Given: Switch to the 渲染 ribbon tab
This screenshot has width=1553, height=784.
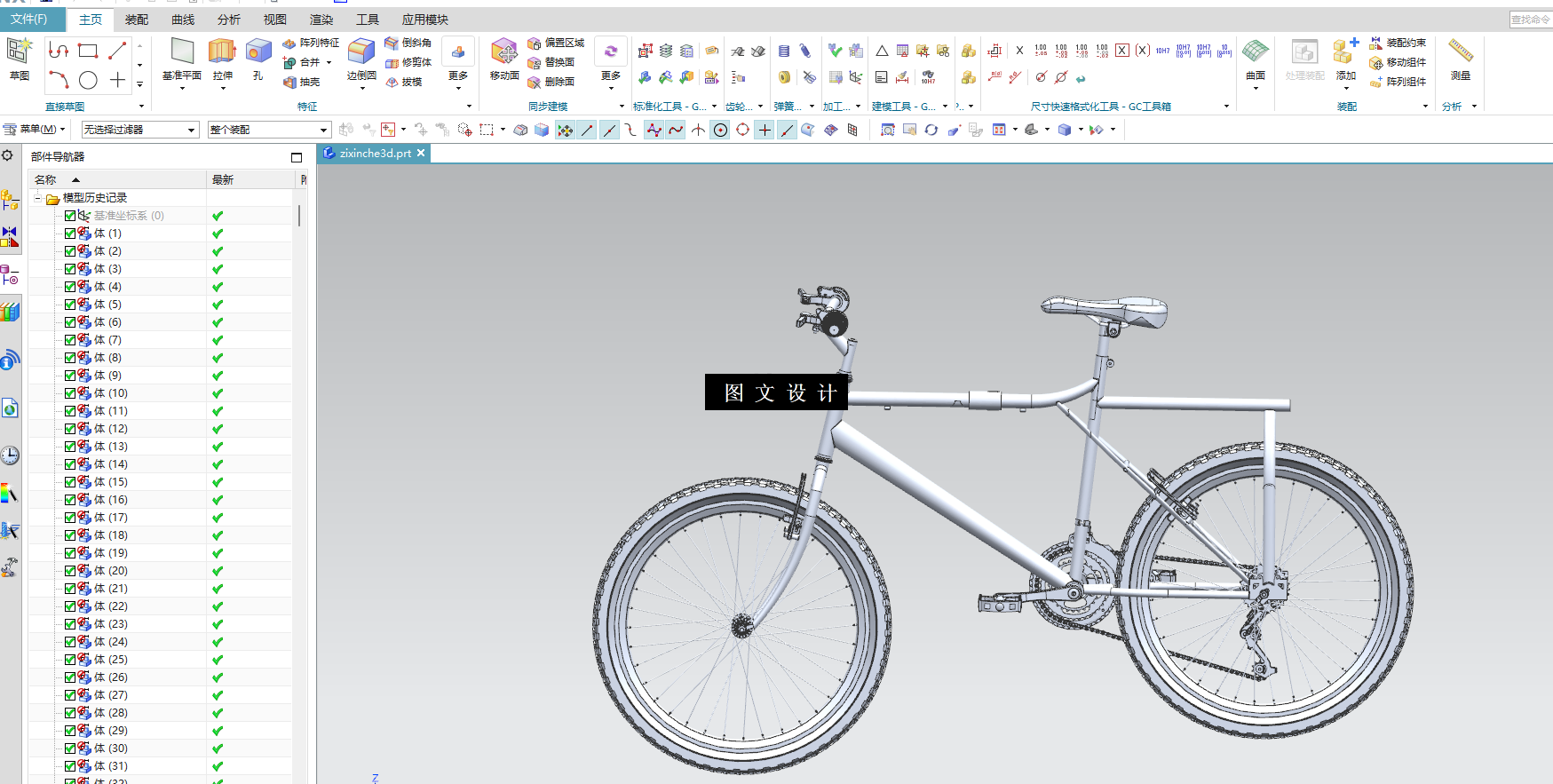Looking at the screenshot, I should point(321,20).
